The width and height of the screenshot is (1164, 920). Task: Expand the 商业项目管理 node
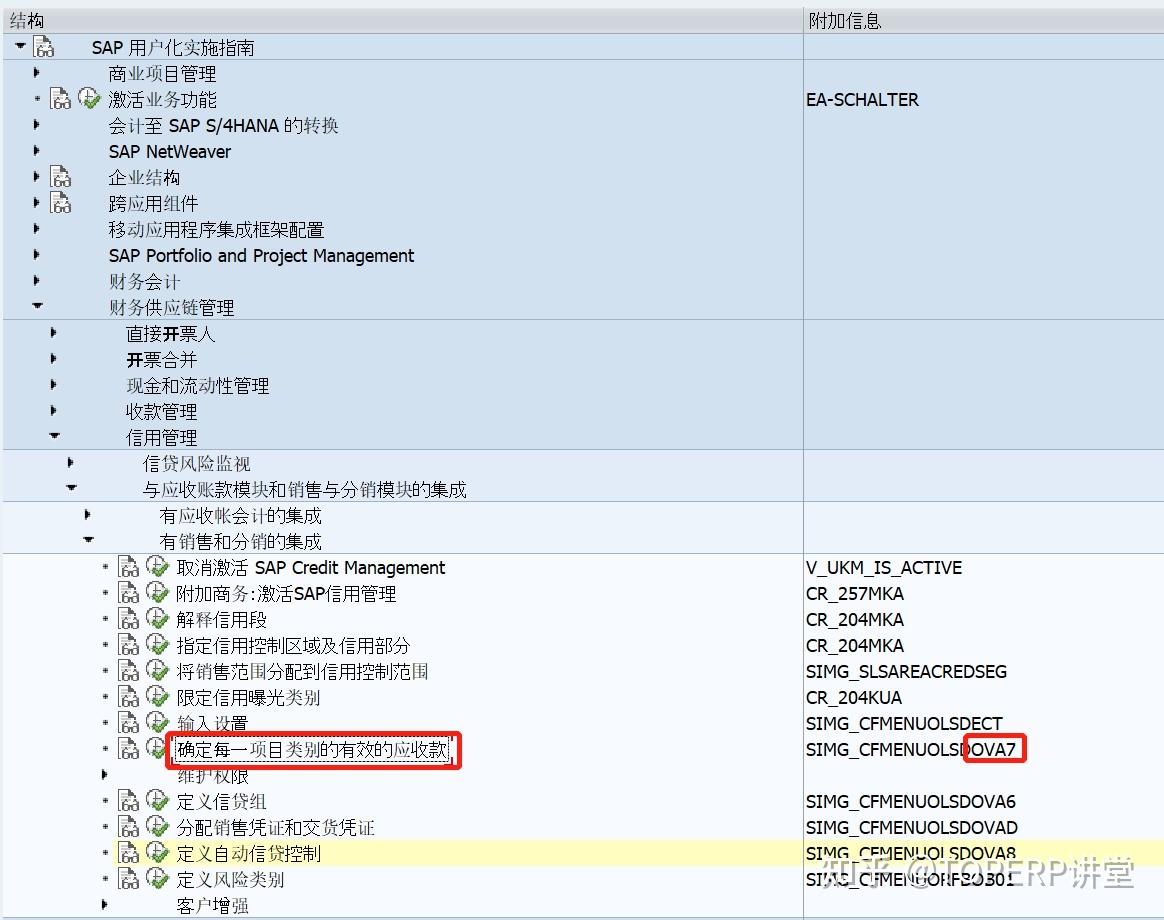(x=36, y=72)
